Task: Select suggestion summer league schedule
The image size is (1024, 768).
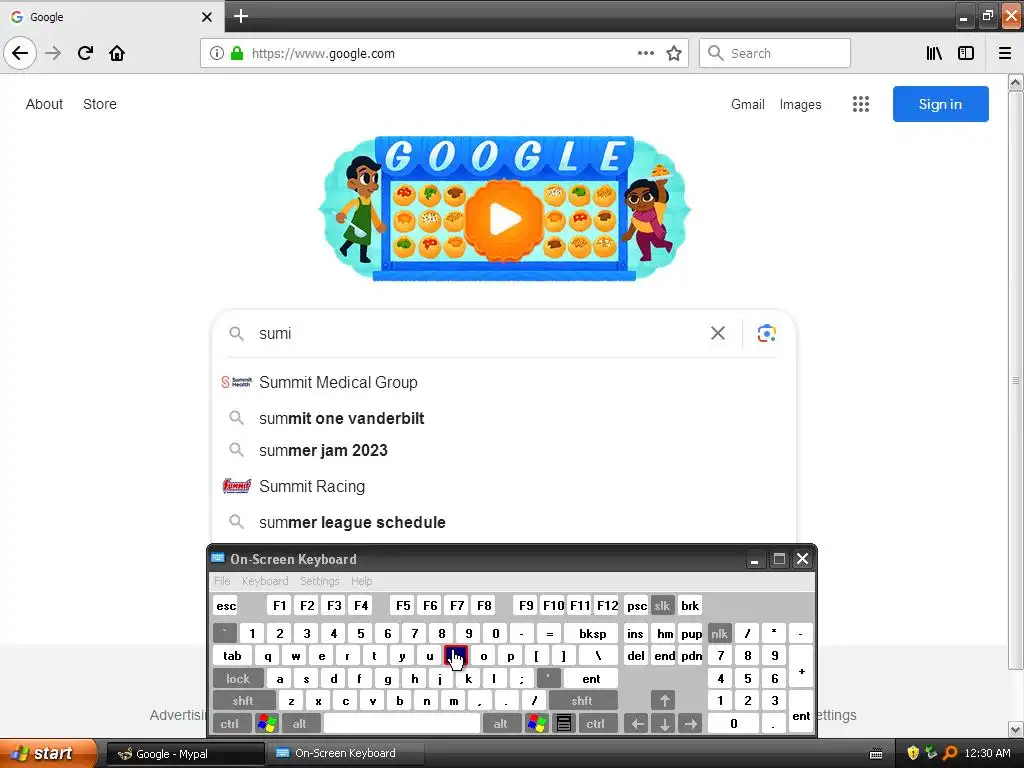Action: [504, 522]
